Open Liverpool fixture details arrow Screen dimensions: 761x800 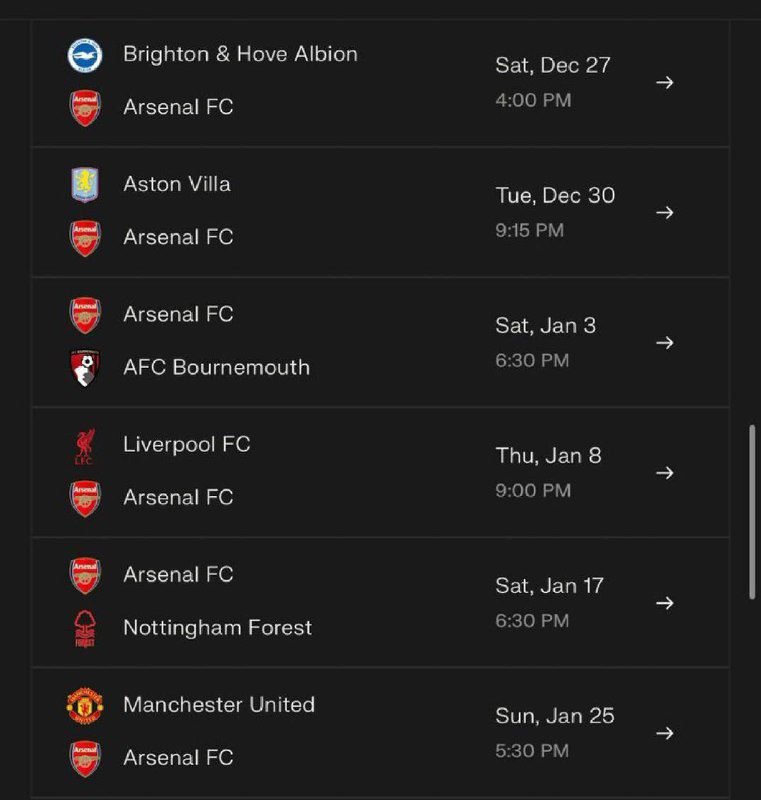664,472
